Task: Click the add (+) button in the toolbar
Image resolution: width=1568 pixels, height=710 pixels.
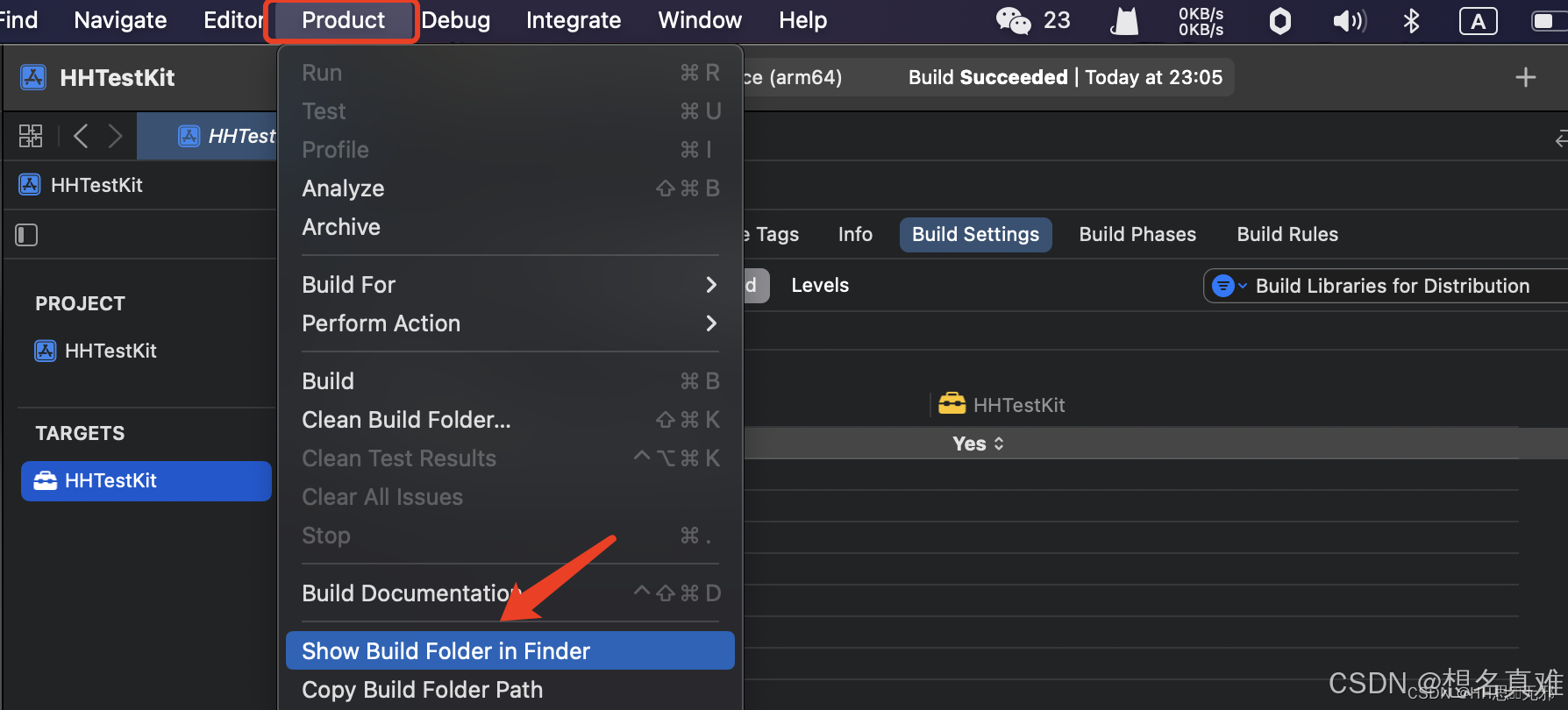Action: 1526,77
